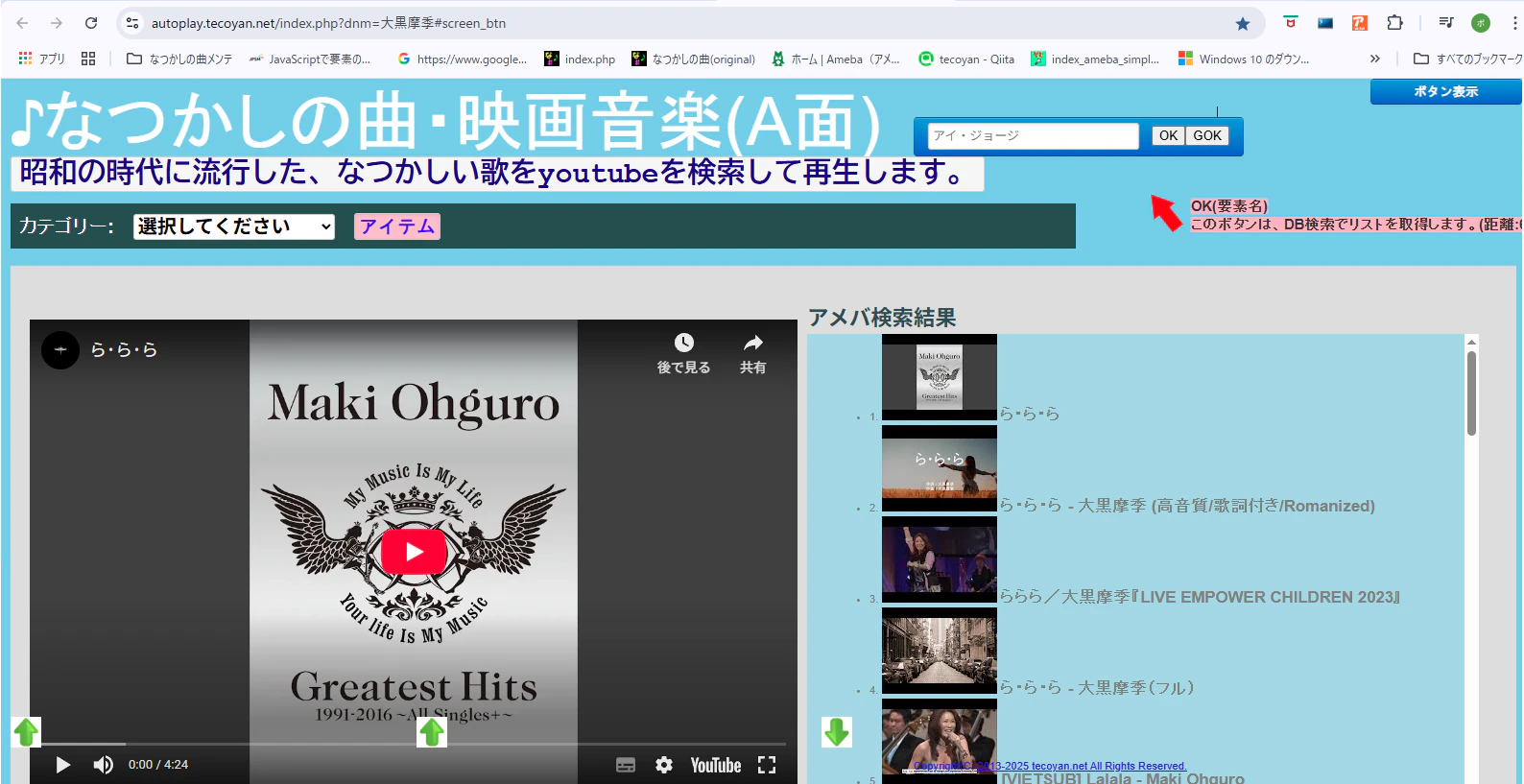Click [VIETSUB] Lalala - Maki Ohguro title
The width and height of the screenshot is (1524, 784).
coord(1122,777)
